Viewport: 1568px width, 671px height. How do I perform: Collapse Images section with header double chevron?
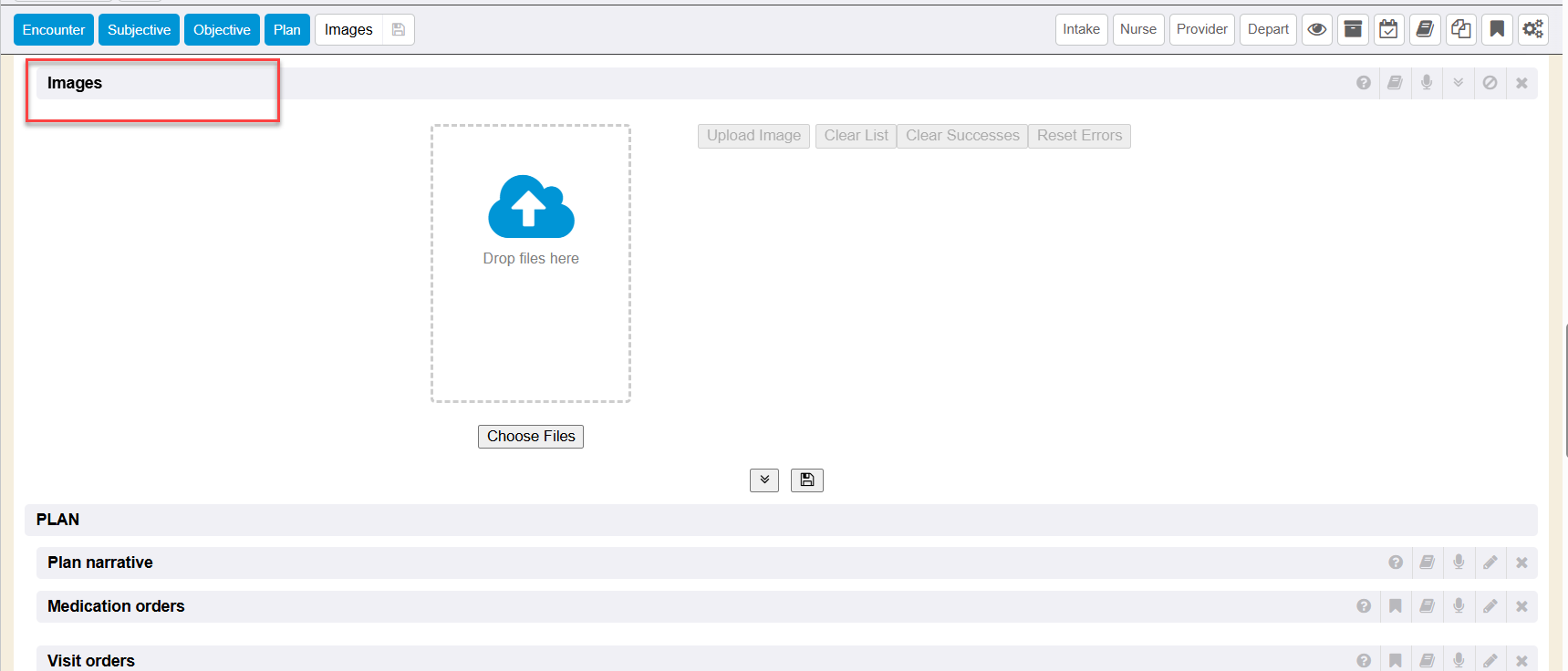[1459, 83]
